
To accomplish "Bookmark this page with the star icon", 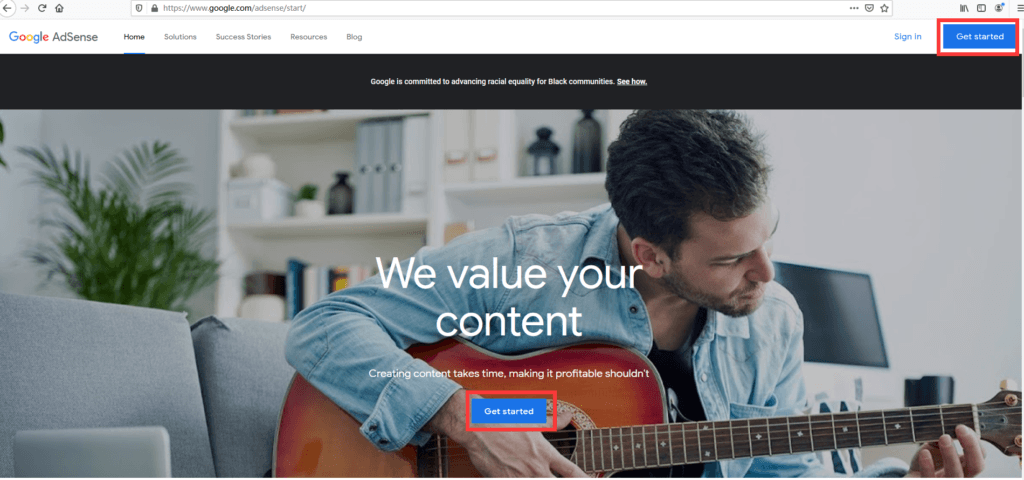I will 884,8.
